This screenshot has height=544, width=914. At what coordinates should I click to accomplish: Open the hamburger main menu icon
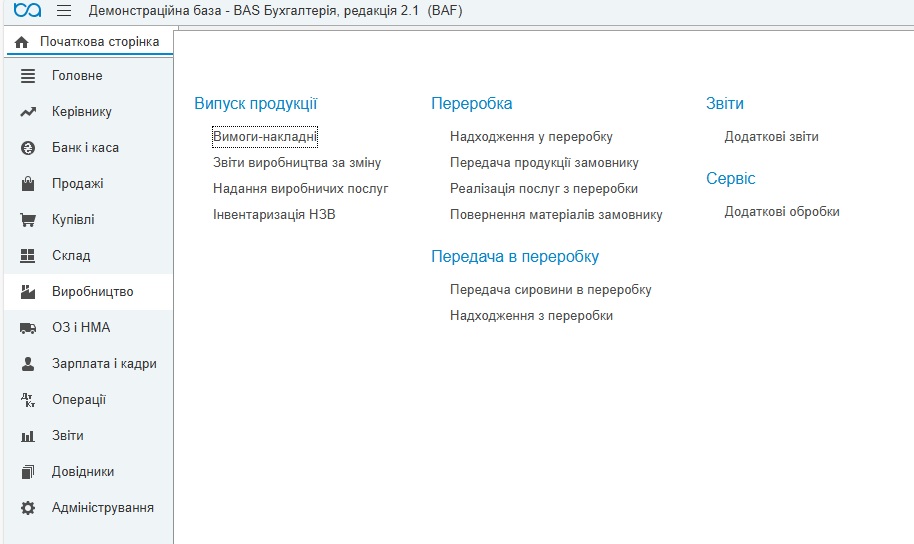pyautogui.click(x=64, y=11)
